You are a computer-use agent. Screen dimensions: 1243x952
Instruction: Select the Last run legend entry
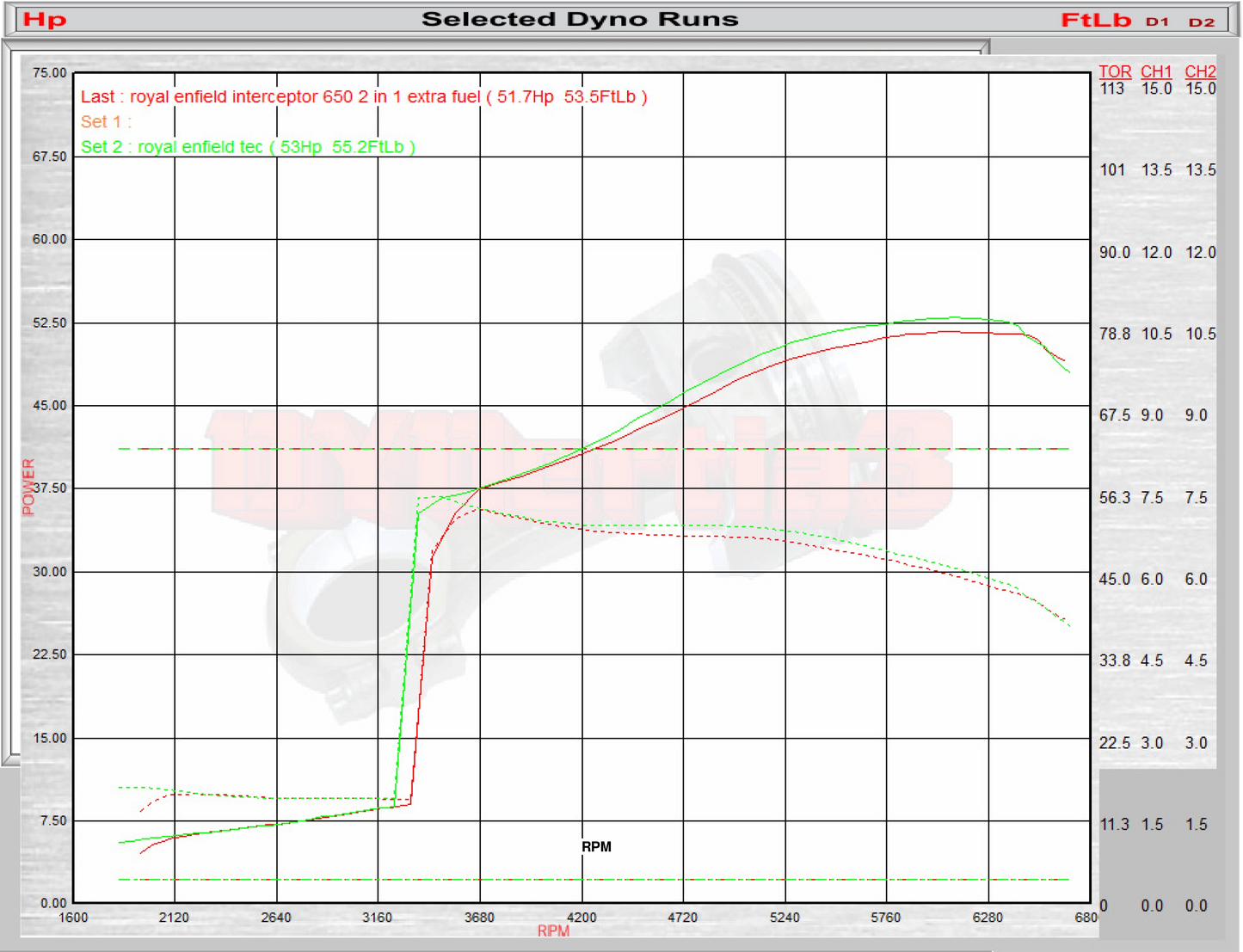364,97
